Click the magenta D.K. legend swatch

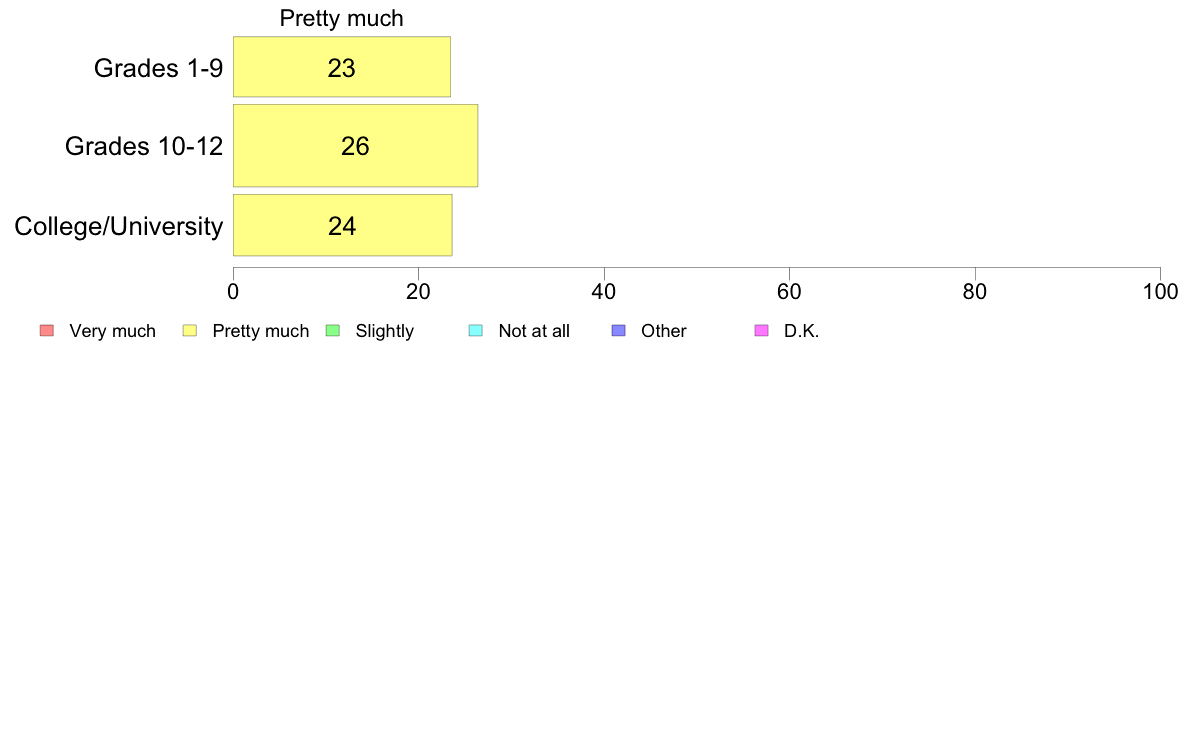(761, 330)
